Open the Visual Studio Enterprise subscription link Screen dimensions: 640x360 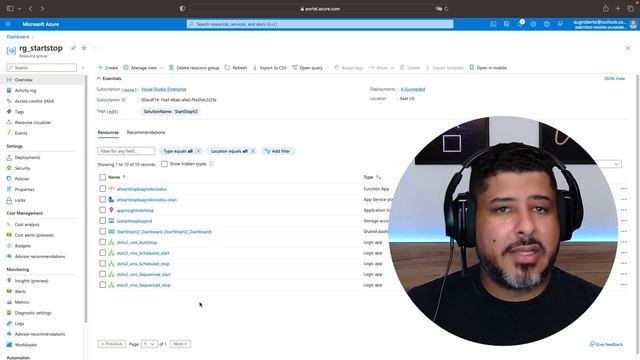164,89
